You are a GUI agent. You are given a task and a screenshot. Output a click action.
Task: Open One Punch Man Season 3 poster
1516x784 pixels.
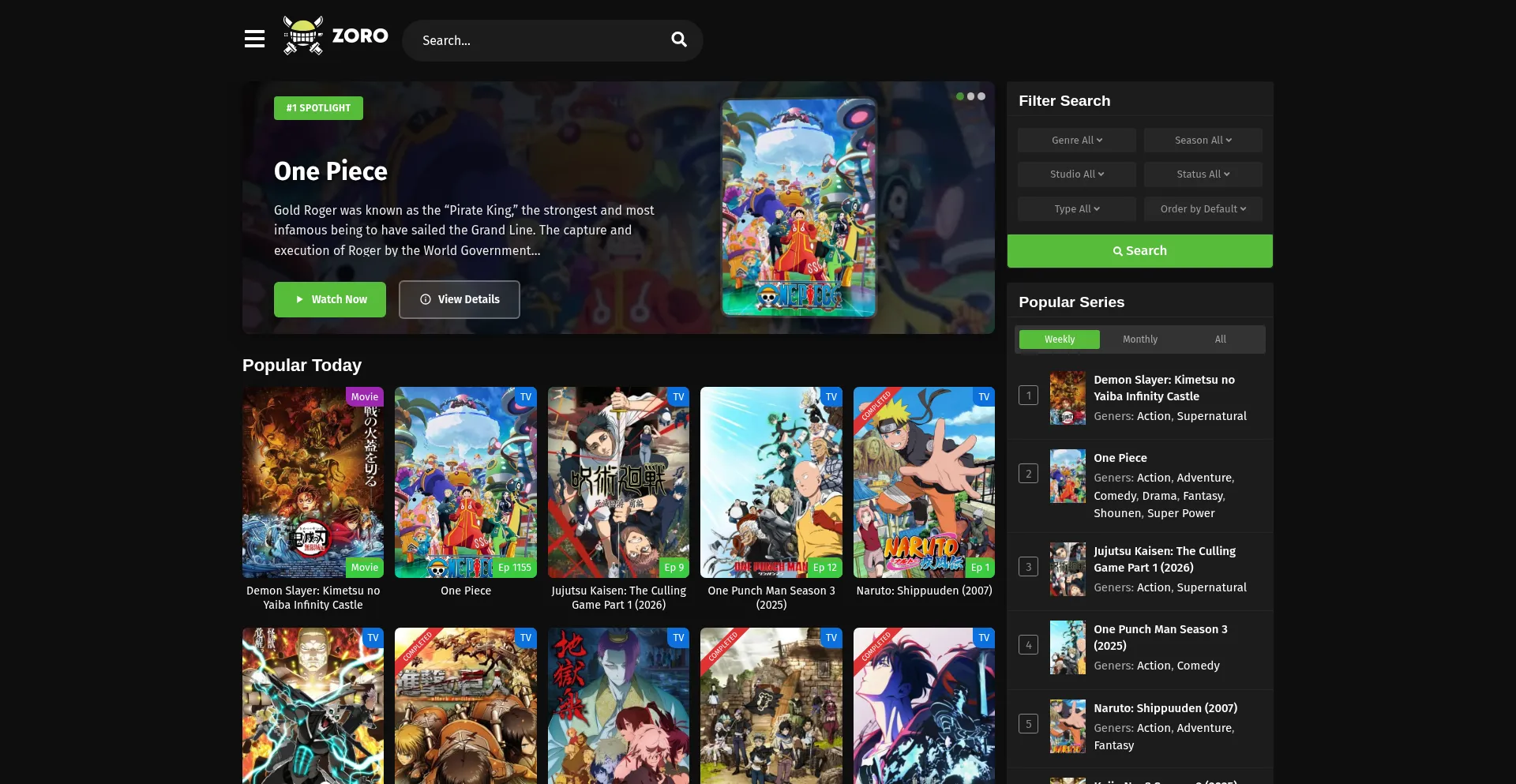click(x=771, y=482)
